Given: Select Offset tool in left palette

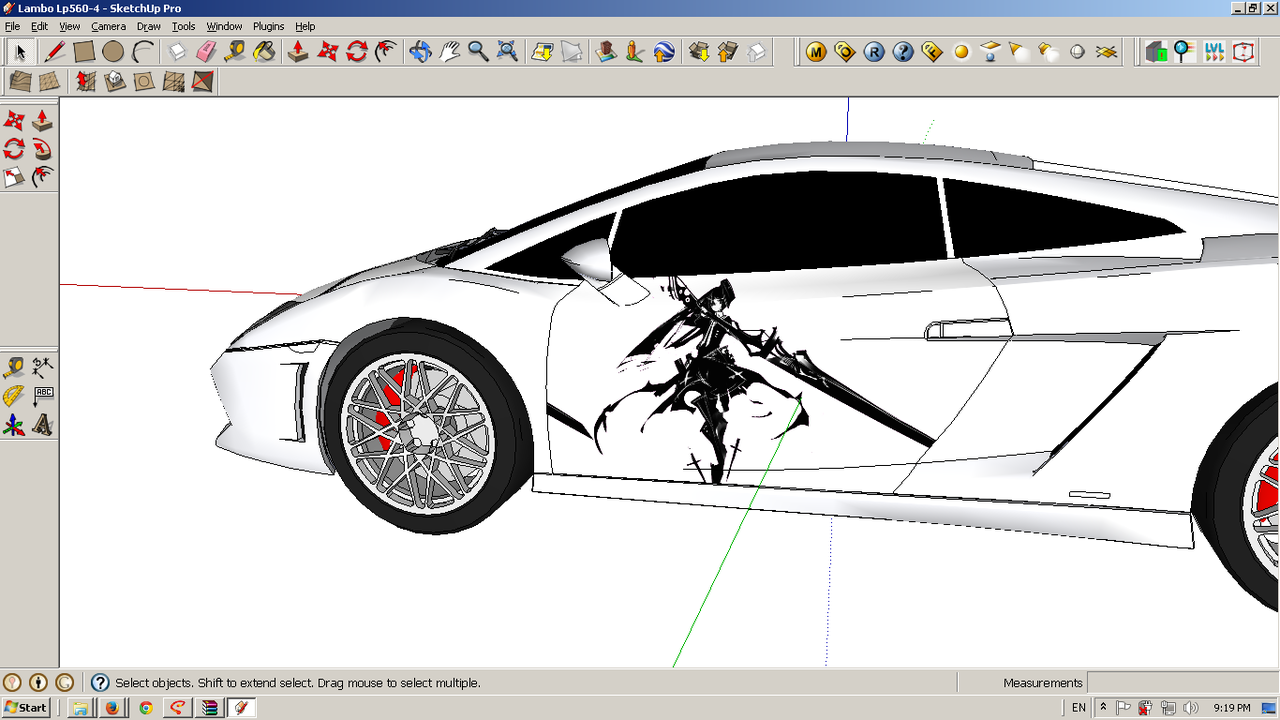Looking at the screenshot, I should [x=43, y=178].
